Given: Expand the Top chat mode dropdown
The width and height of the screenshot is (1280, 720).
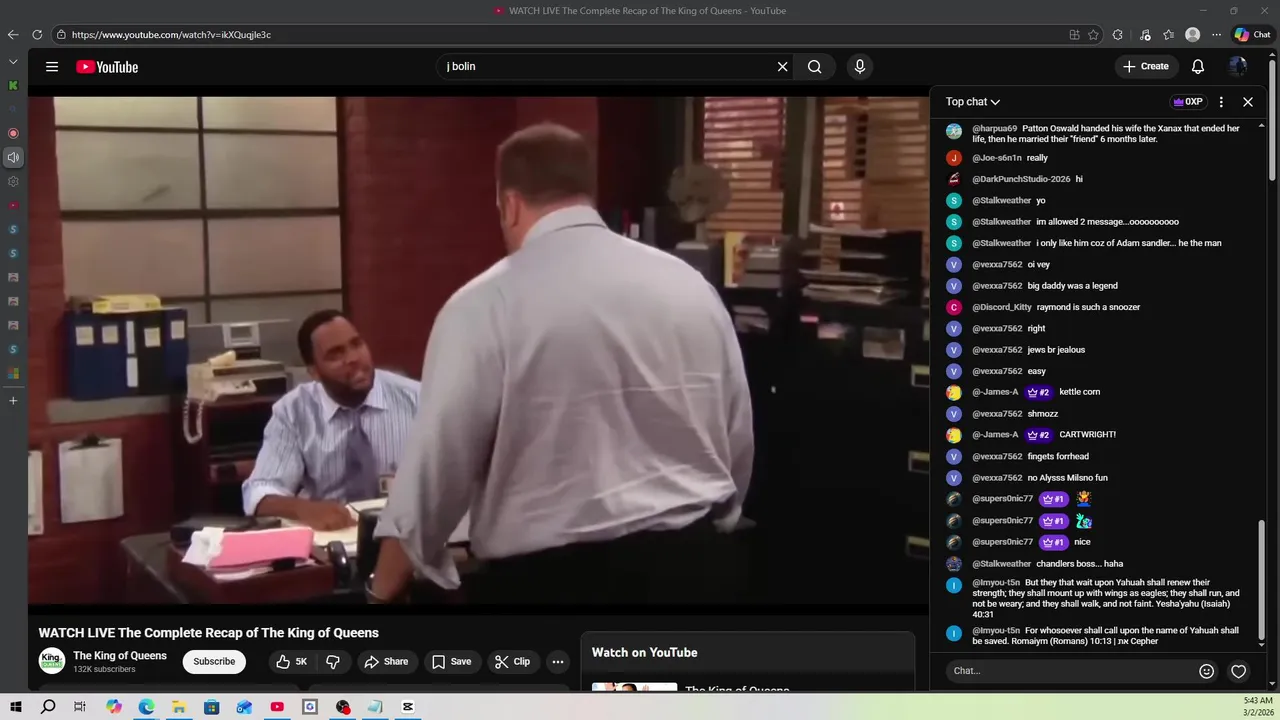Looking at the screenshot, I should 973,102.
